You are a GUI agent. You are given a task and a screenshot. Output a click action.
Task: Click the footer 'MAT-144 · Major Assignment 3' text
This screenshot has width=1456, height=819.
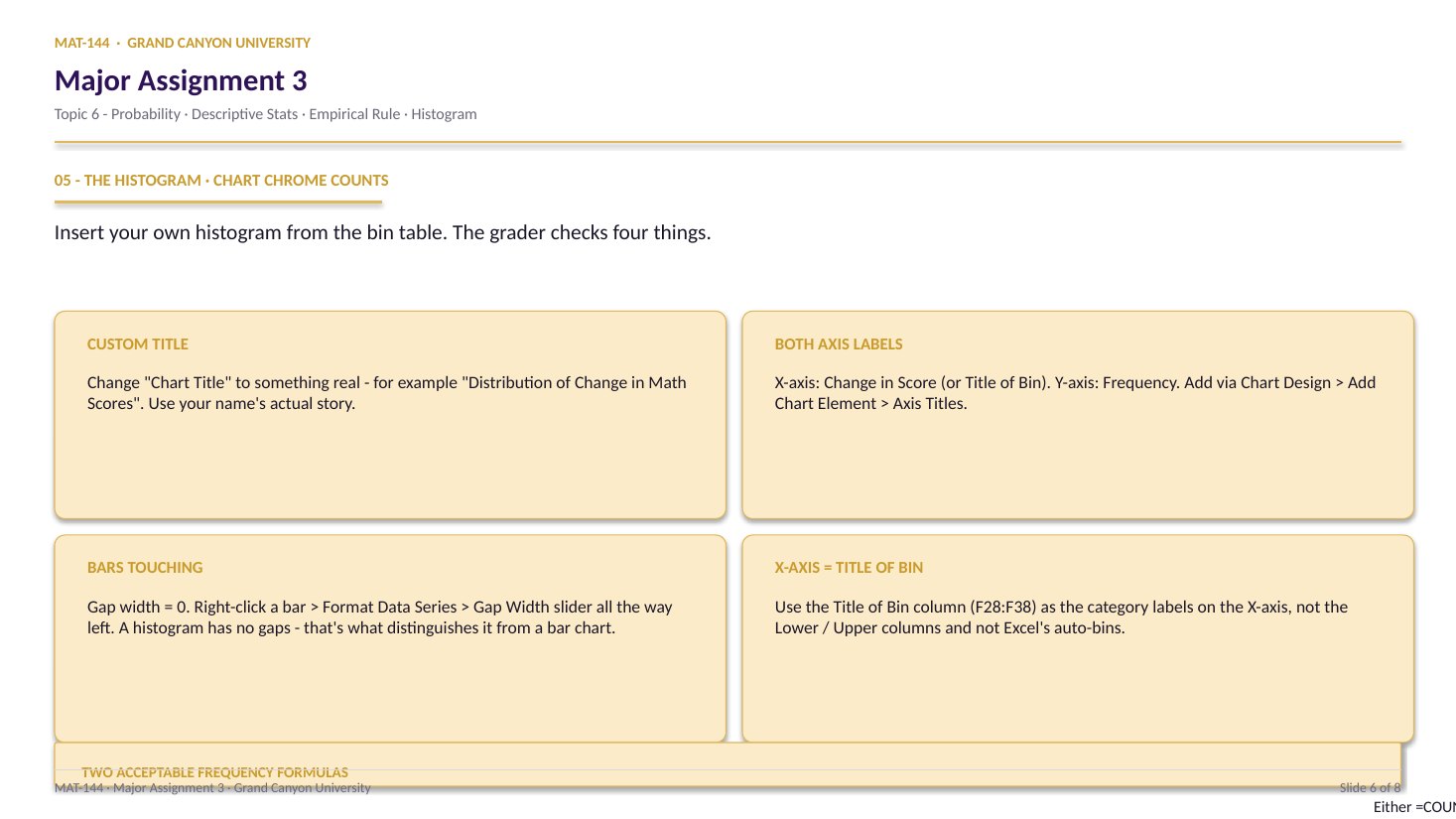tap(212, 788)
